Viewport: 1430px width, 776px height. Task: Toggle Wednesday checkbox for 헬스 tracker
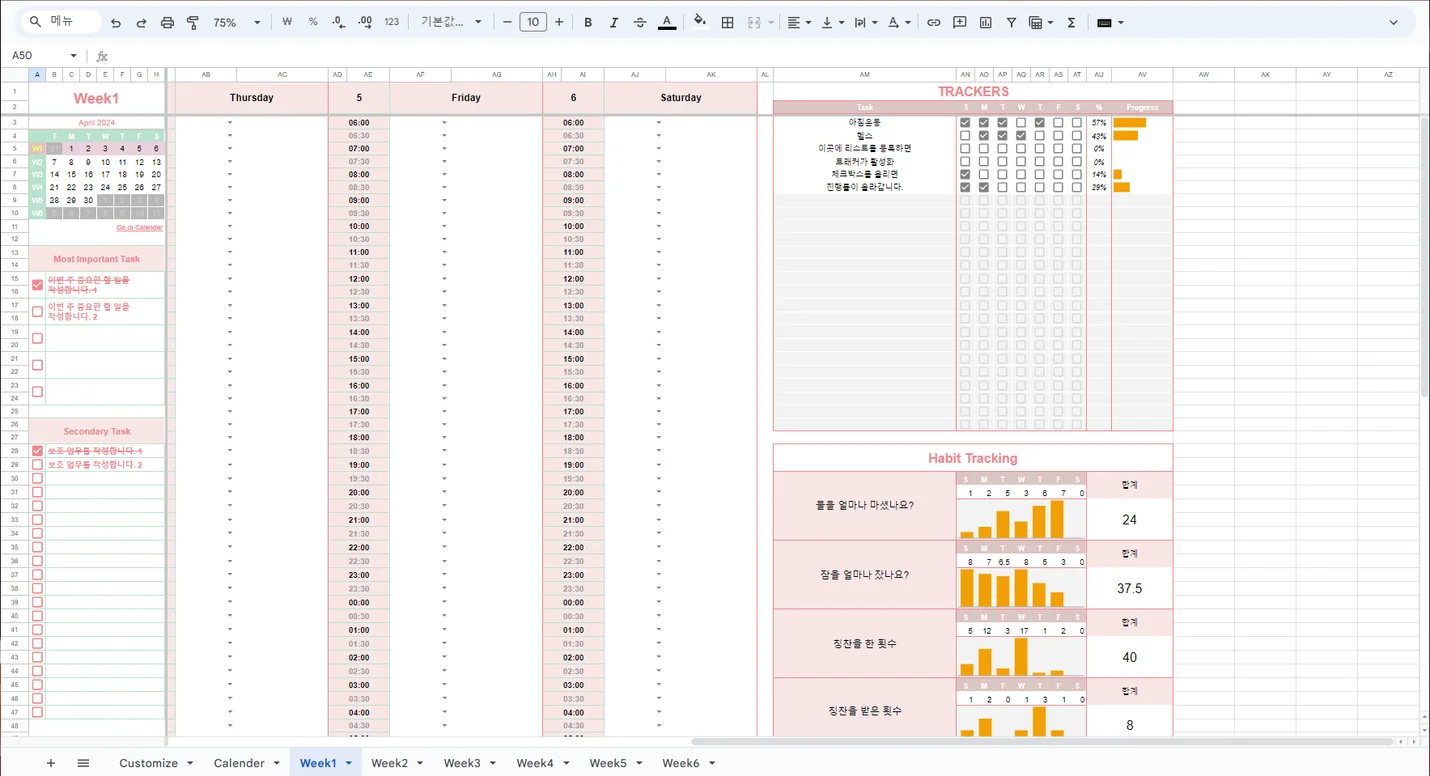click(x=1021, y=135)
